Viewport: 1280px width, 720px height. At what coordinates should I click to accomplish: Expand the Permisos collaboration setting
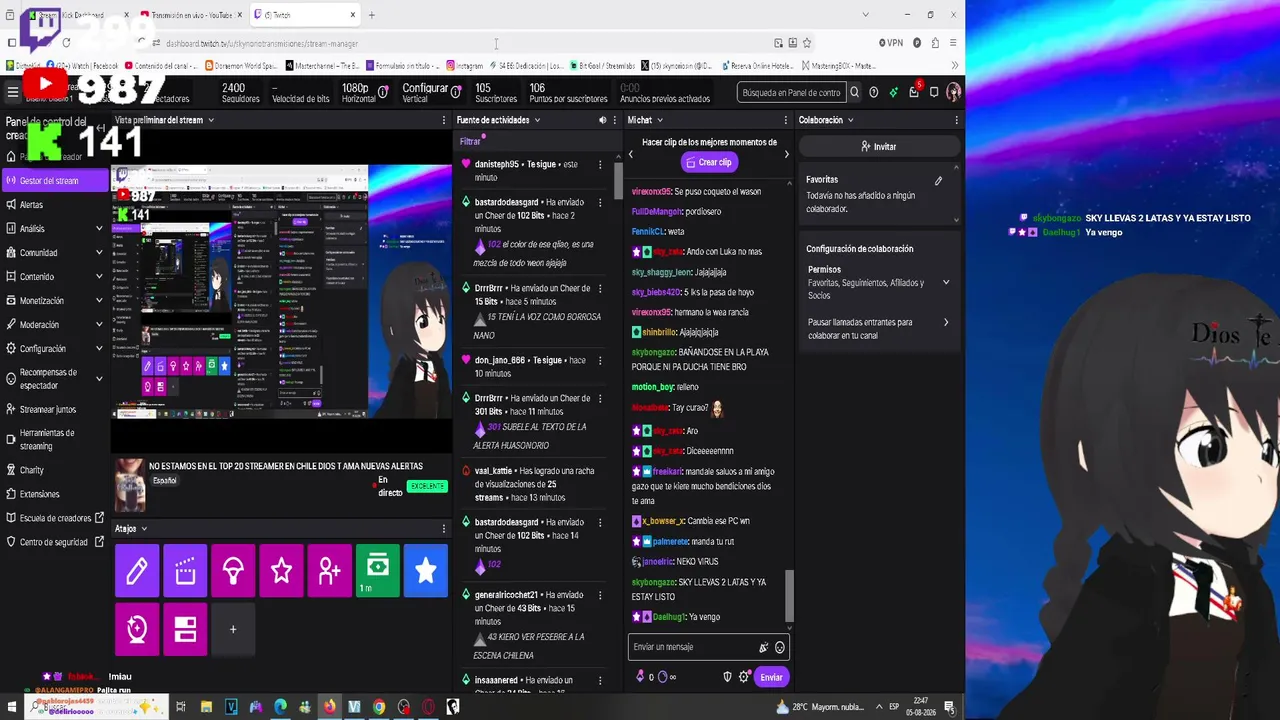[946, 283]
